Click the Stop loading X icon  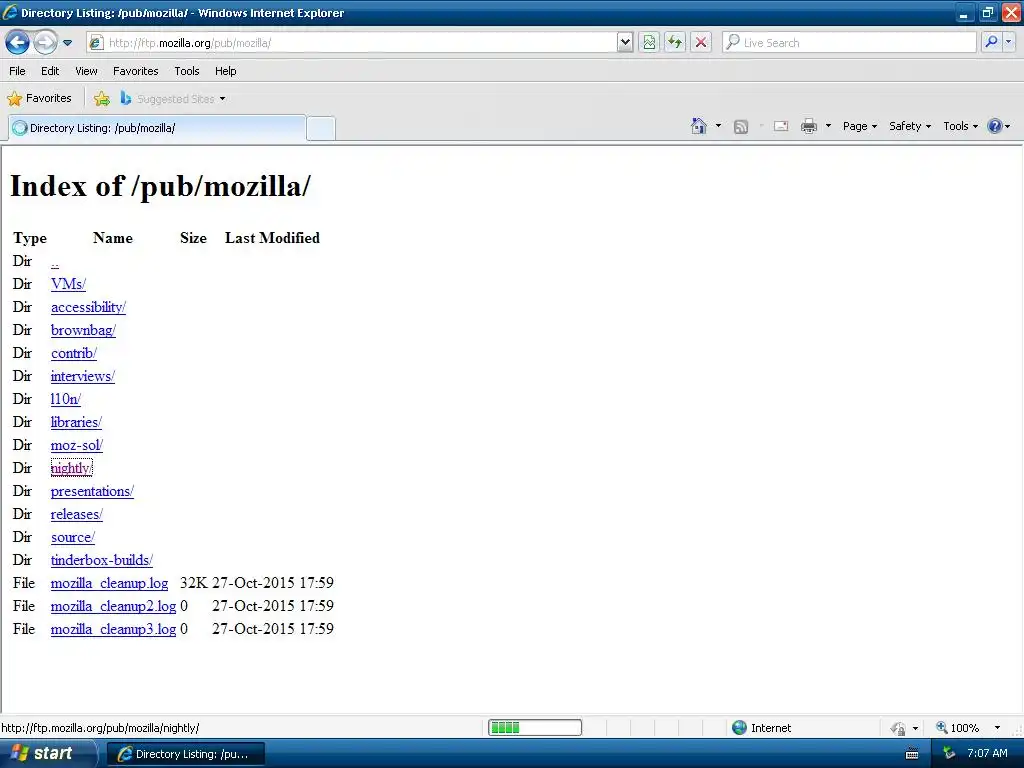701,42
